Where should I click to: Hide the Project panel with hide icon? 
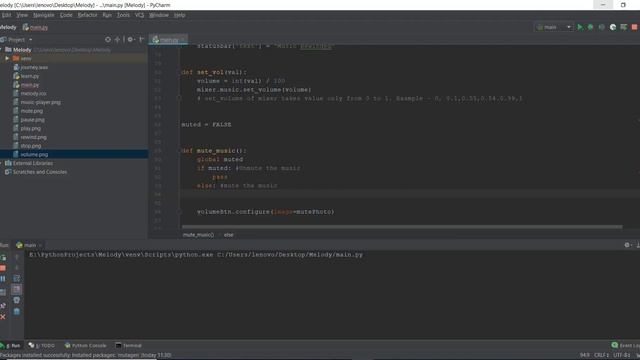pos(142,40)
